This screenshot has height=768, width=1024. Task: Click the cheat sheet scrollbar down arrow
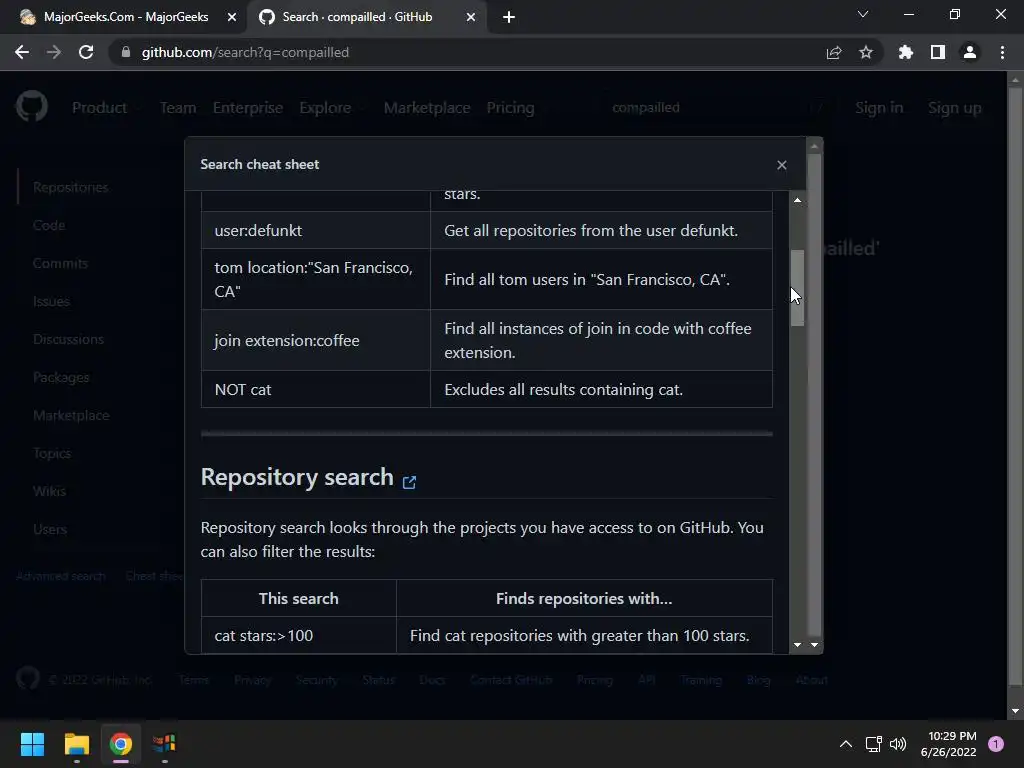pyautogui.click(x=797, y=645)
